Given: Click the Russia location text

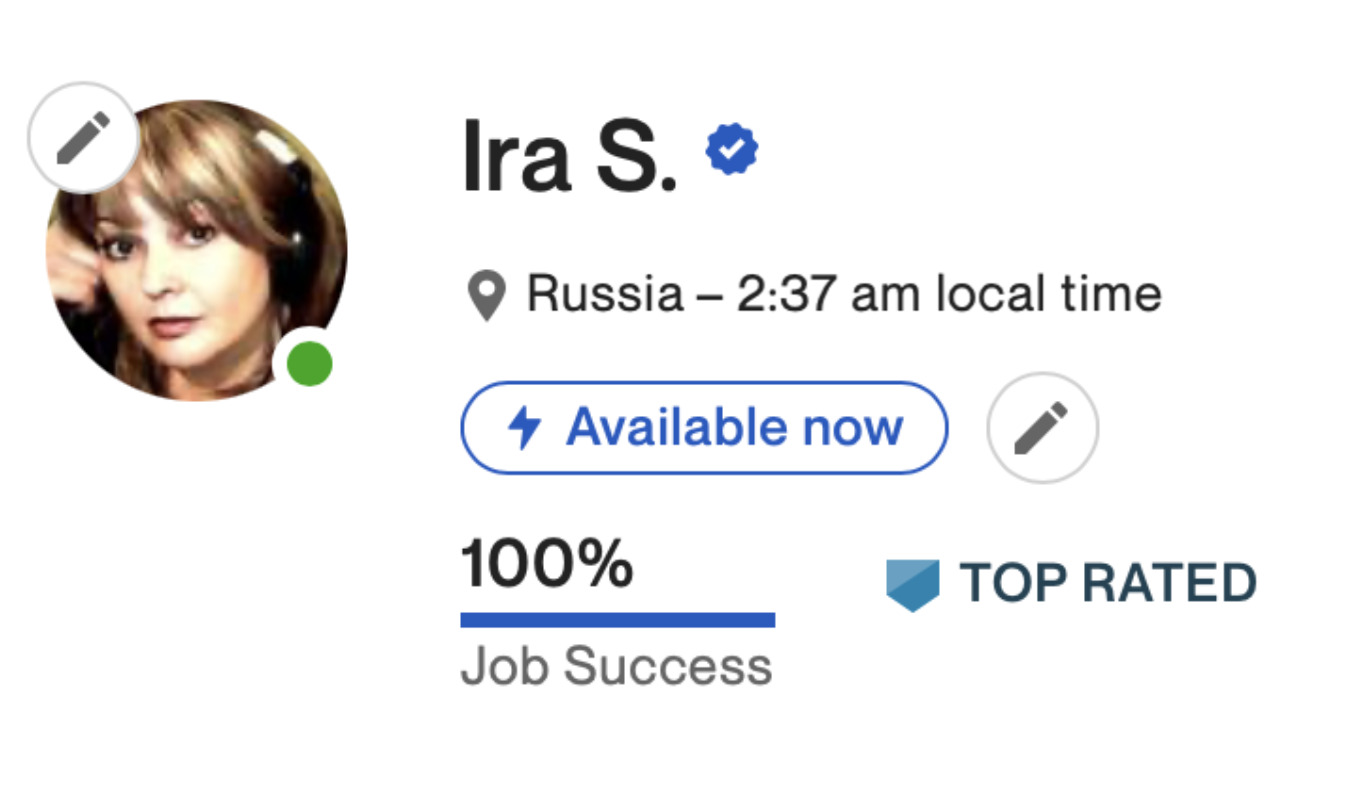Looking at the screenshot, I should click(x=605, y=295).
